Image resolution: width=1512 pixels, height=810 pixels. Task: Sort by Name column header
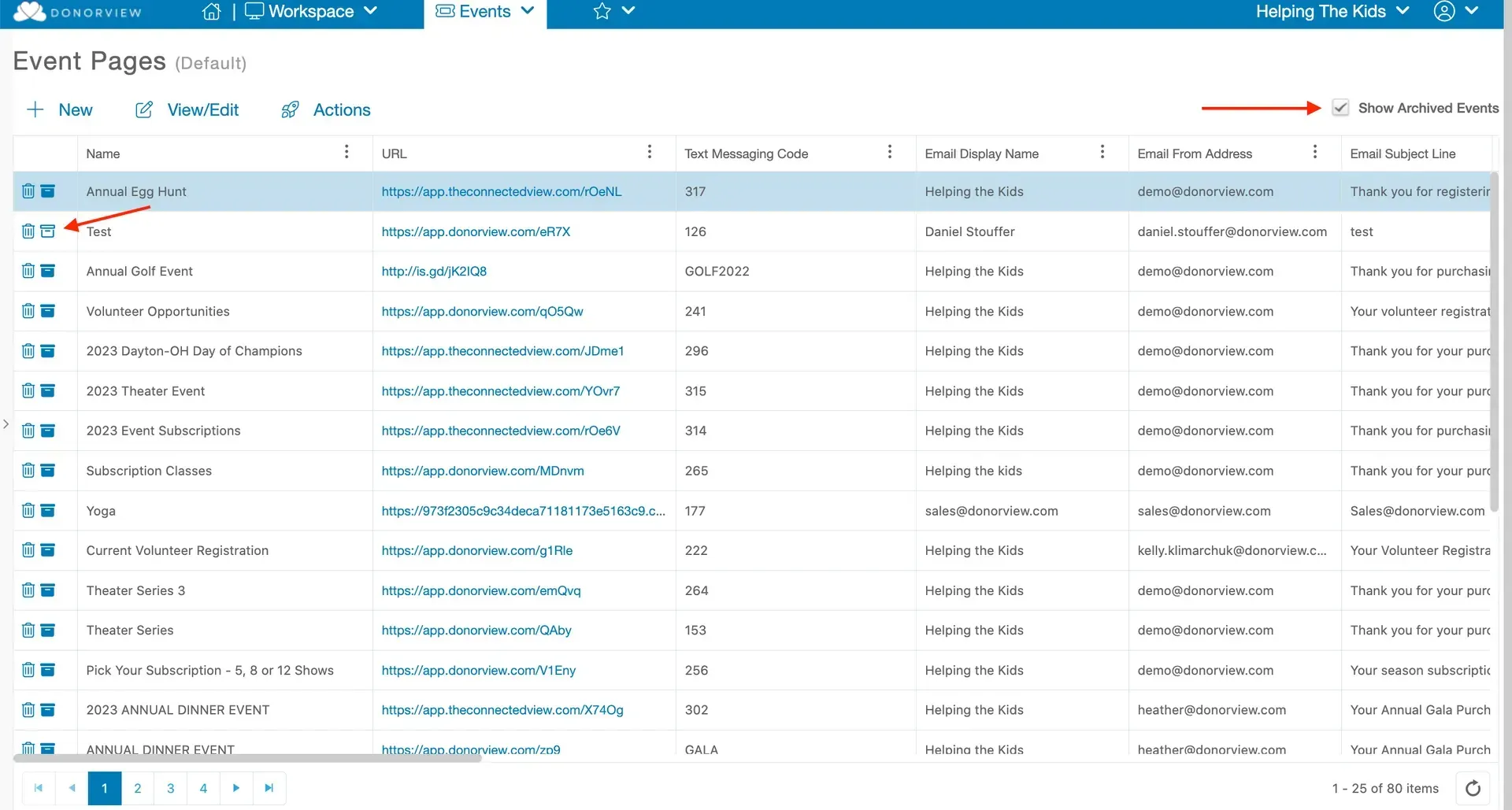[x=103, y=153]
